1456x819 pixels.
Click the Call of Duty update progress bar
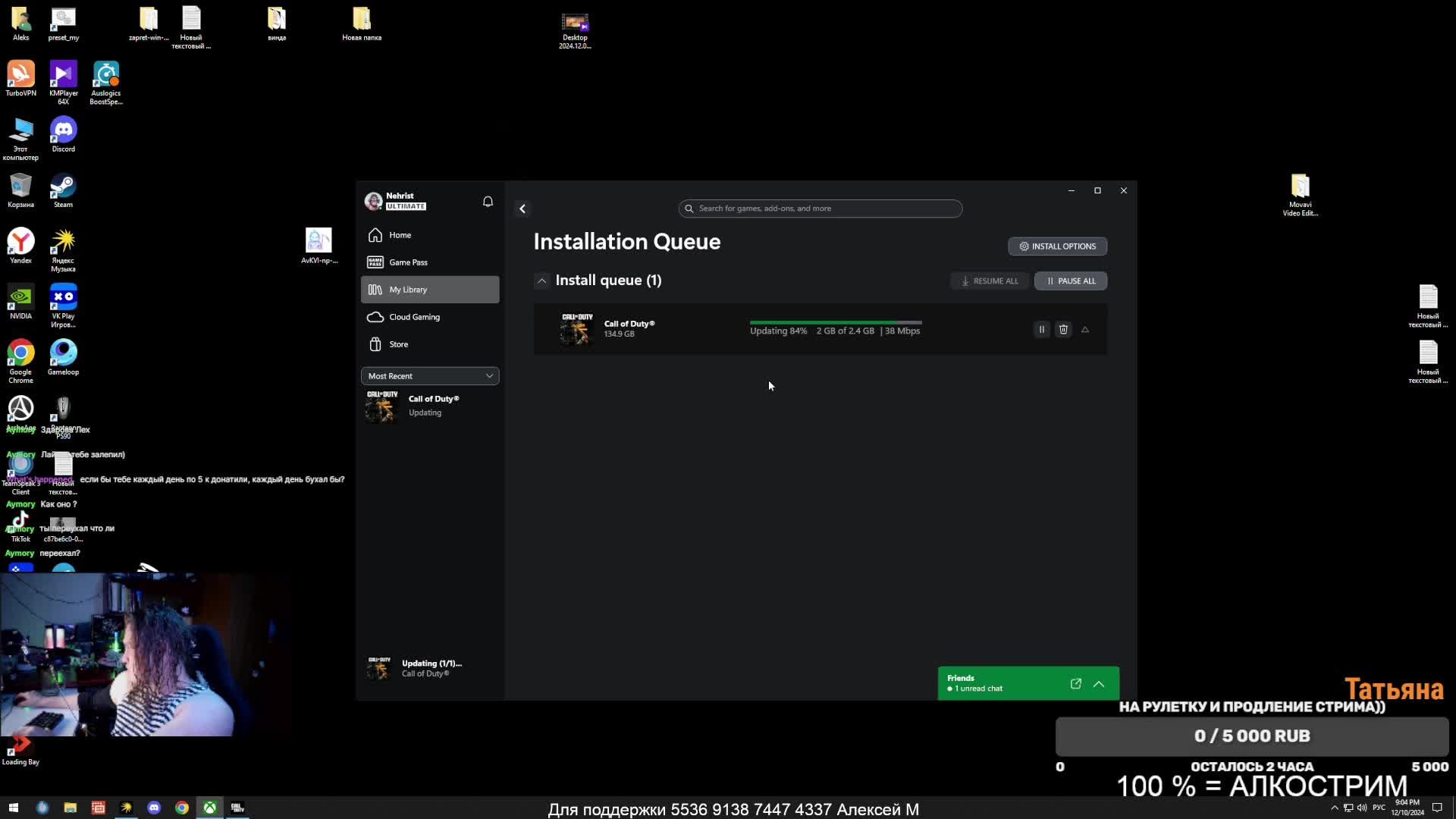[835, 322]
